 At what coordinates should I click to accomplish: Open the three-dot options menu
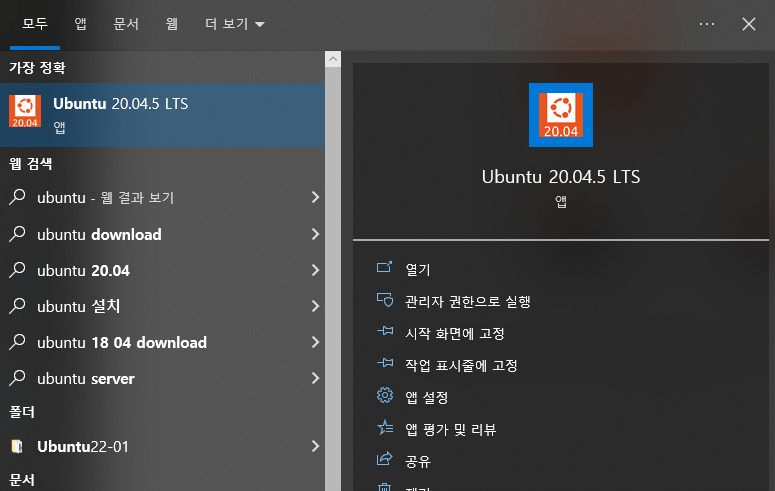coord(707,24)
